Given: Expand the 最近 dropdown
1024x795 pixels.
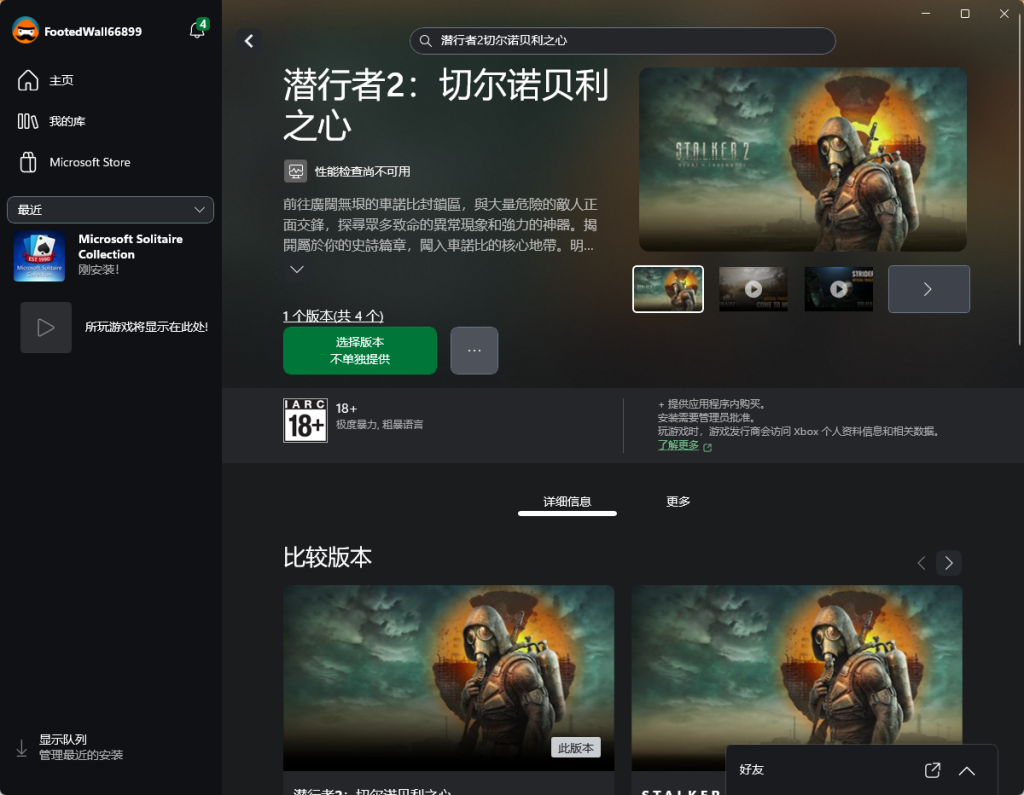Looking at the screenshot, I should (x=110, y=210).
